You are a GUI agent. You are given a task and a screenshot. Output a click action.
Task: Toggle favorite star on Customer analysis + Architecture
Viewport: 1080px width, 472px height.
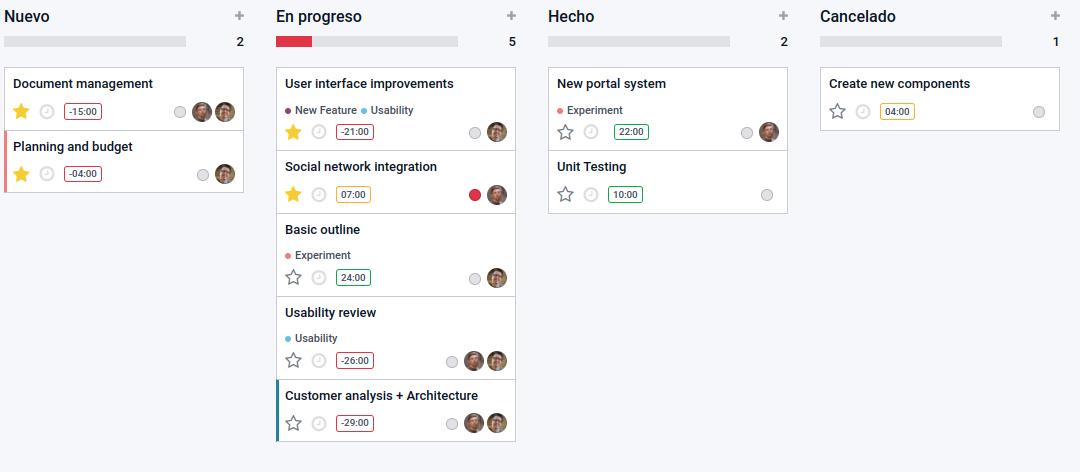pos(293,423)
